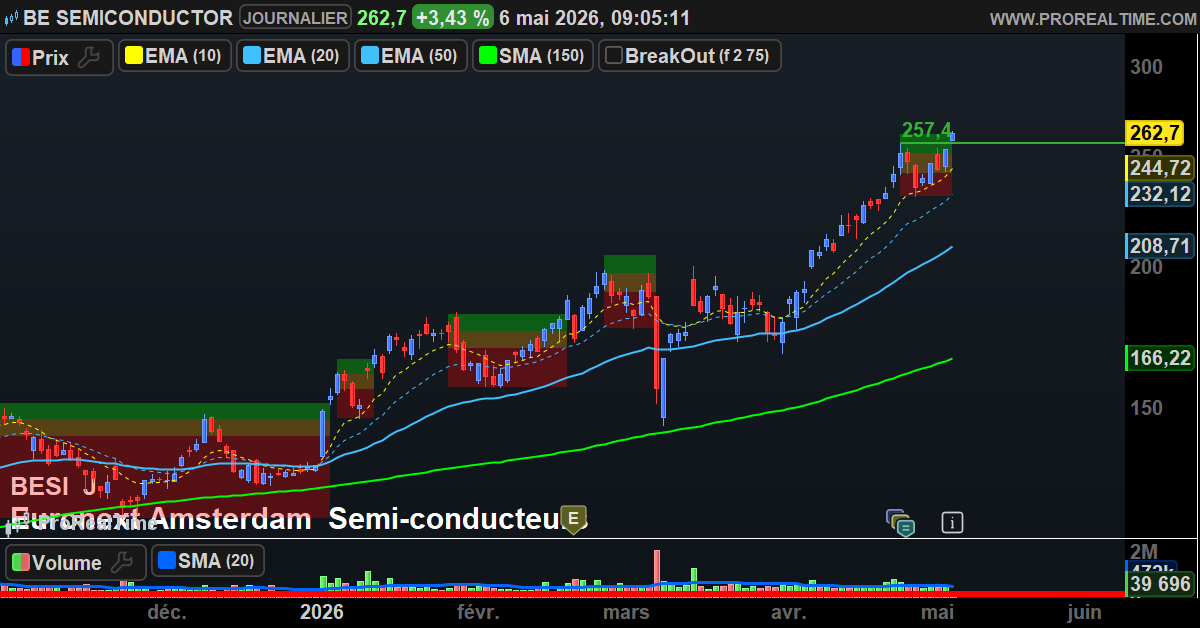Screen dimensions: 1200x628
Task: Click the 150 price scale value
Action: click(1146, 407)
